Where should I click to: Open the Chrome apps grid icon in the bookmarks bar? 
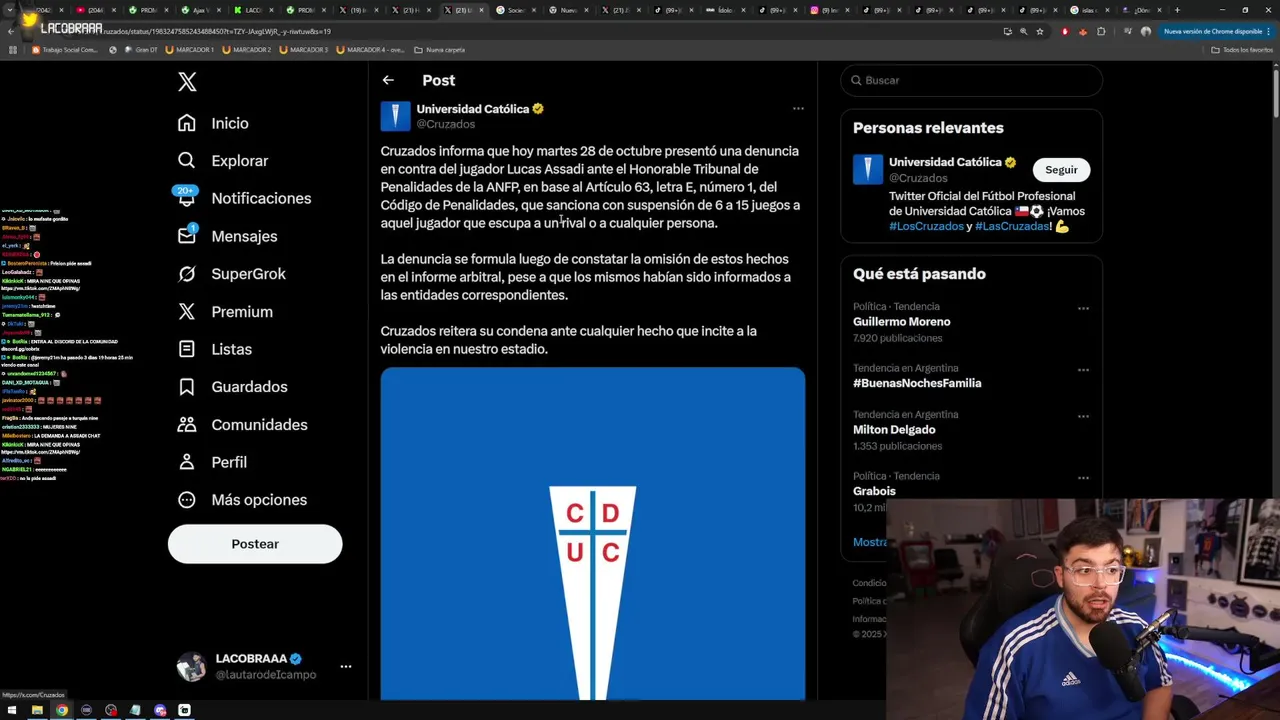click(x=13, y=49)
